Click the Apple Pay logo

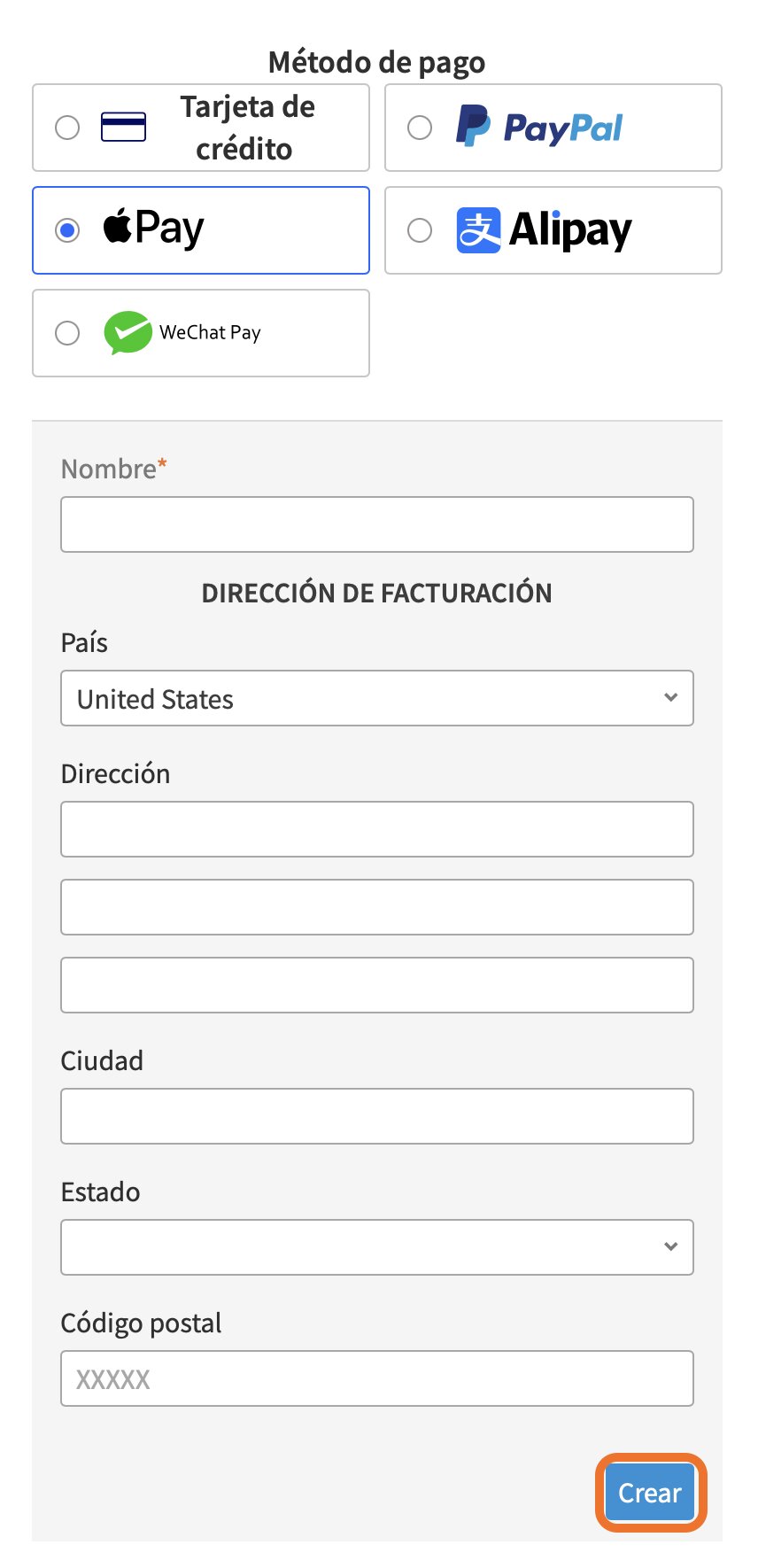pyautogui.click(x=153, y=229)
